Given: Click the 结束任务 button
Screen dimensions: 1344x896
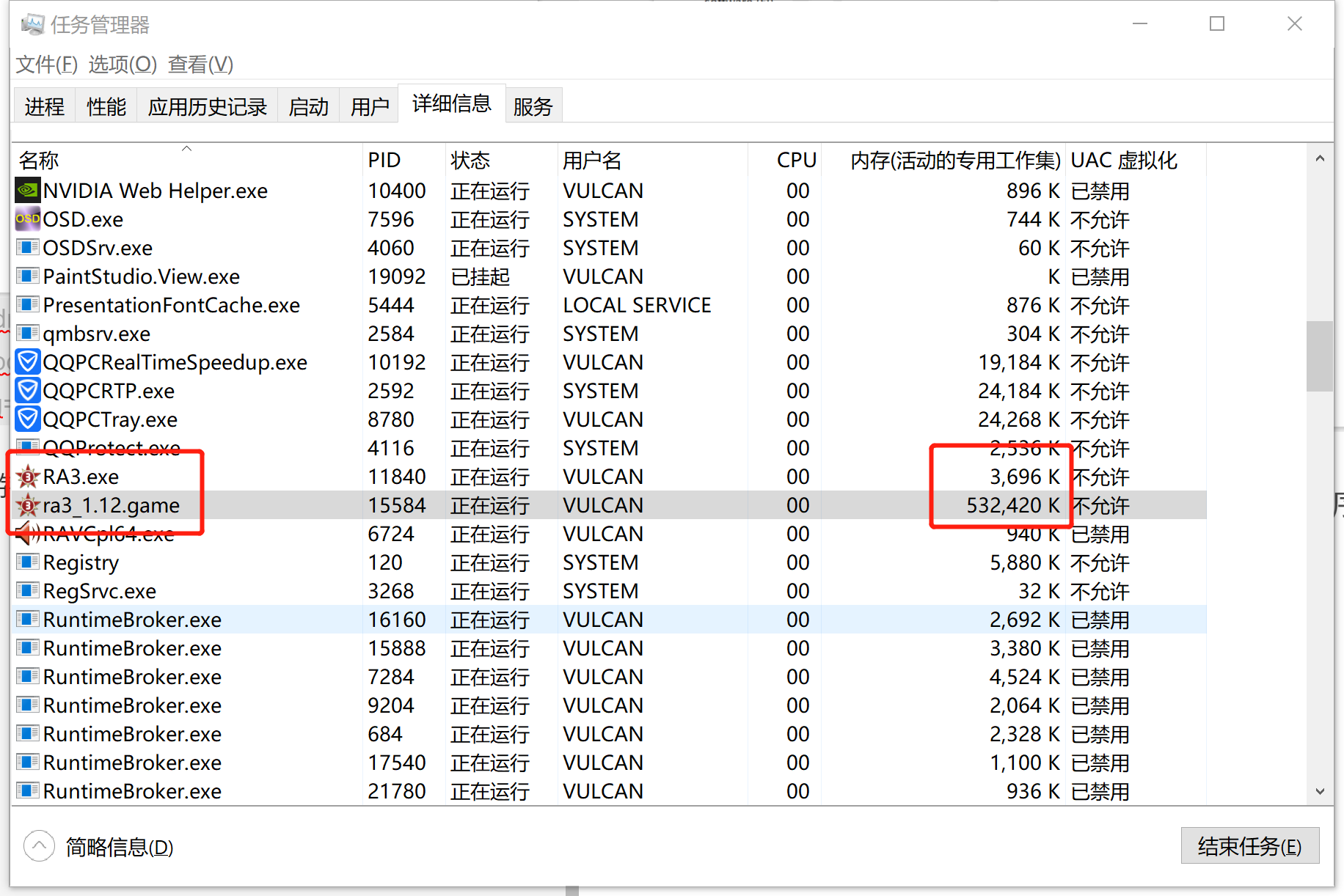Looking at the screenshot, I should [1249, 845].
